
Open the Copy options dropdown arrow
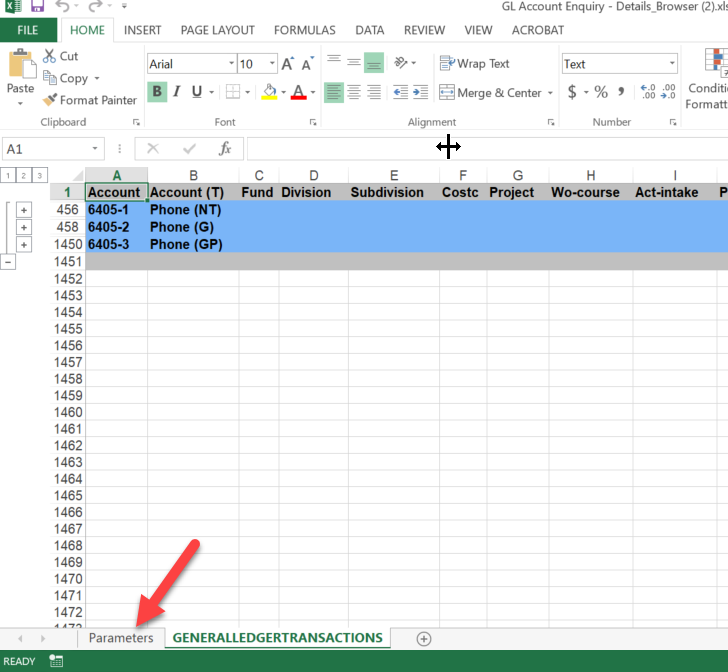click(97, 78)
